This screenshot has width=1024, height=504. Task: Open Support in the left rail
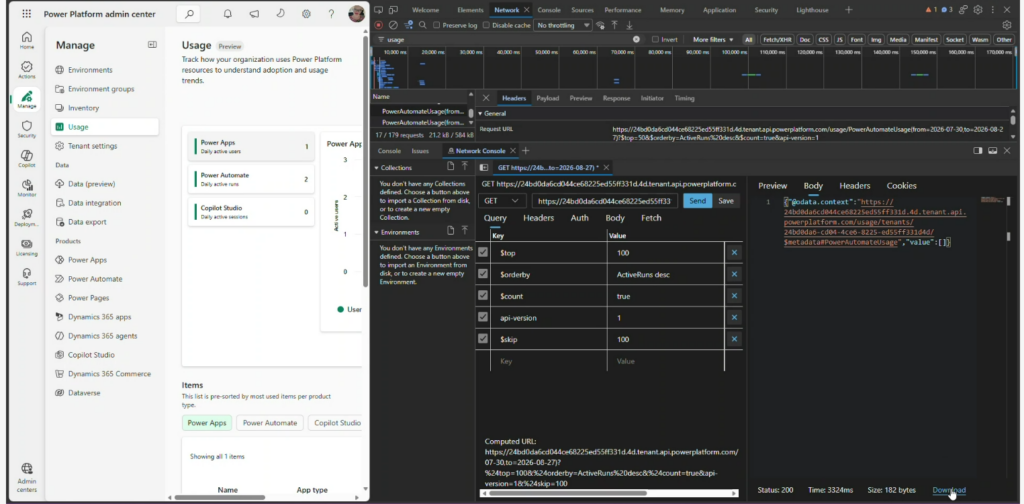[27, 277]
